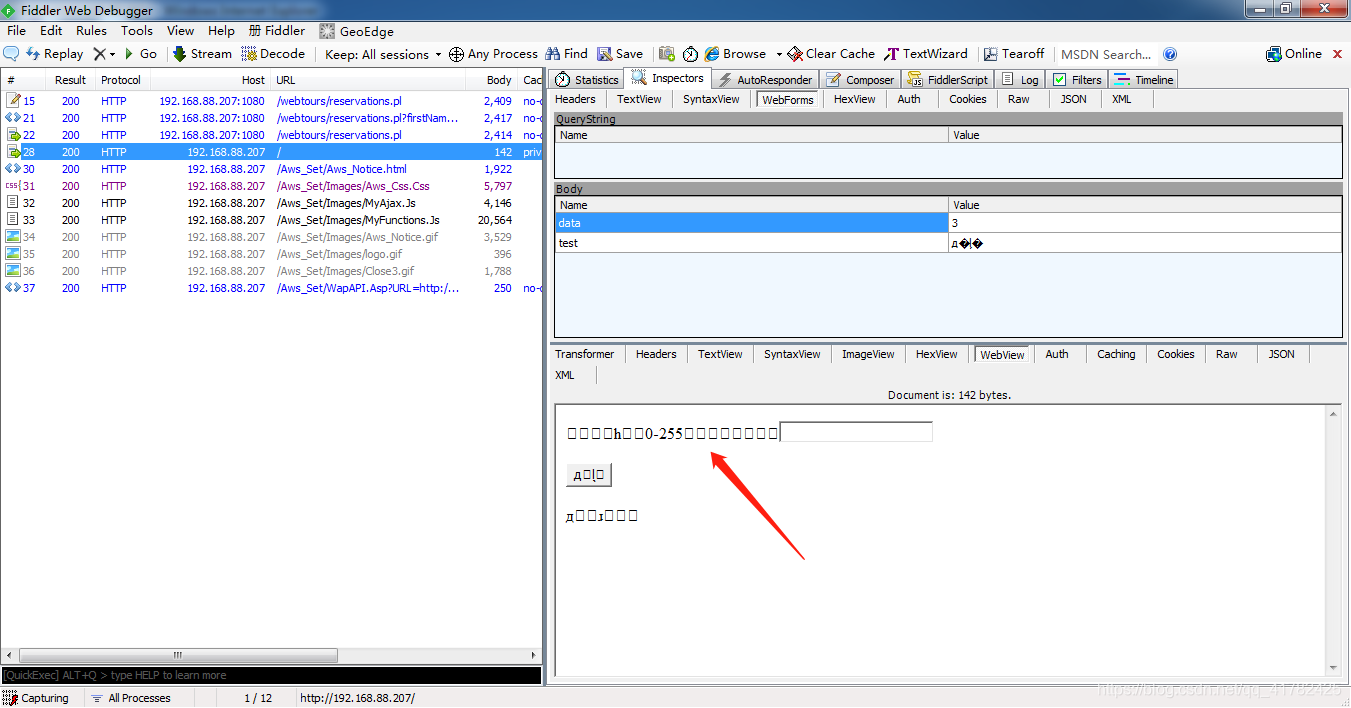Switch to the FiddlerScript tab

tap(947, 79)
